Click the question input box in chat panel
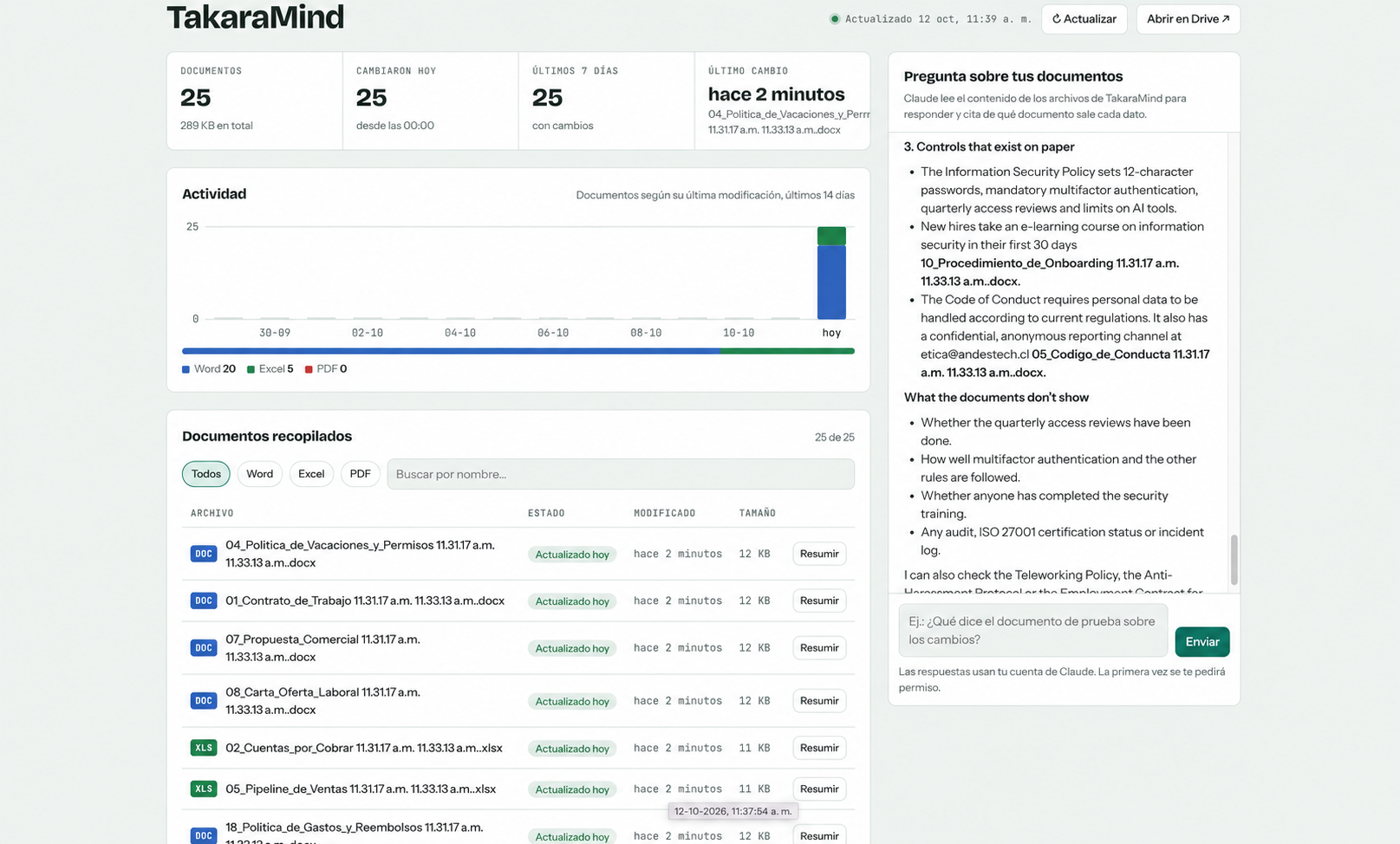 (1033, 631)
